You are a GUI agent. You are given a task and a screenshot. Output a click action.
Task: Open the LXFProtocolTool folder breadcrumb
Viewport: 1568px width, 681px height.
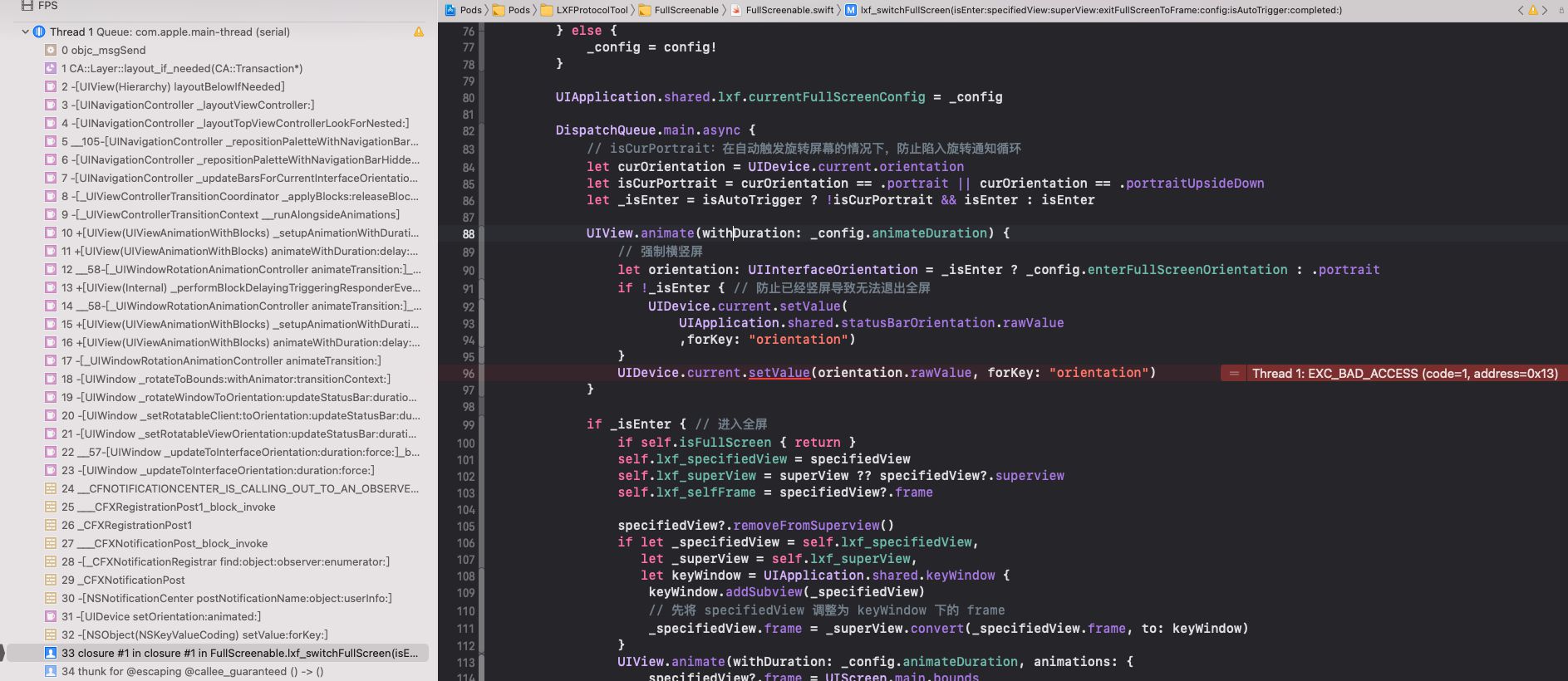coord(584,10)
